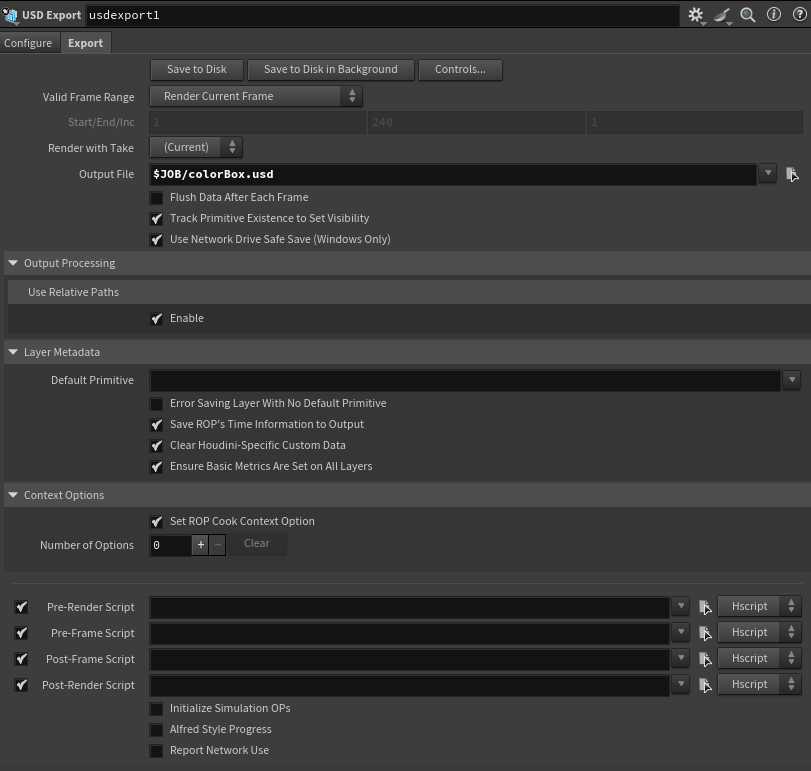The height and width of the screenshot is (771, 811).
Task: Enable Error Saving Layer With No Default Primitive
Action: point(156,403)
